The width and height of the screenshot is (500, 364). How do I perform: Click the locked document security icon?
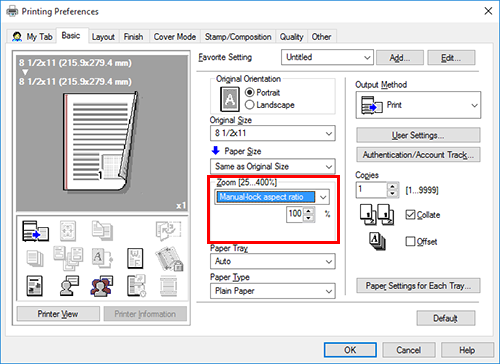click(x=169, y=258)
